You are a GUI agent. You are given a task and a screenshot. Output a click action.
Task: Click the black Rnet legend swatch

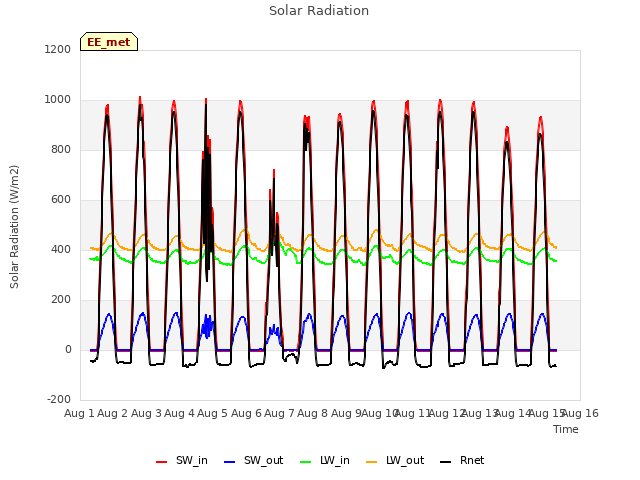[446, 462]
